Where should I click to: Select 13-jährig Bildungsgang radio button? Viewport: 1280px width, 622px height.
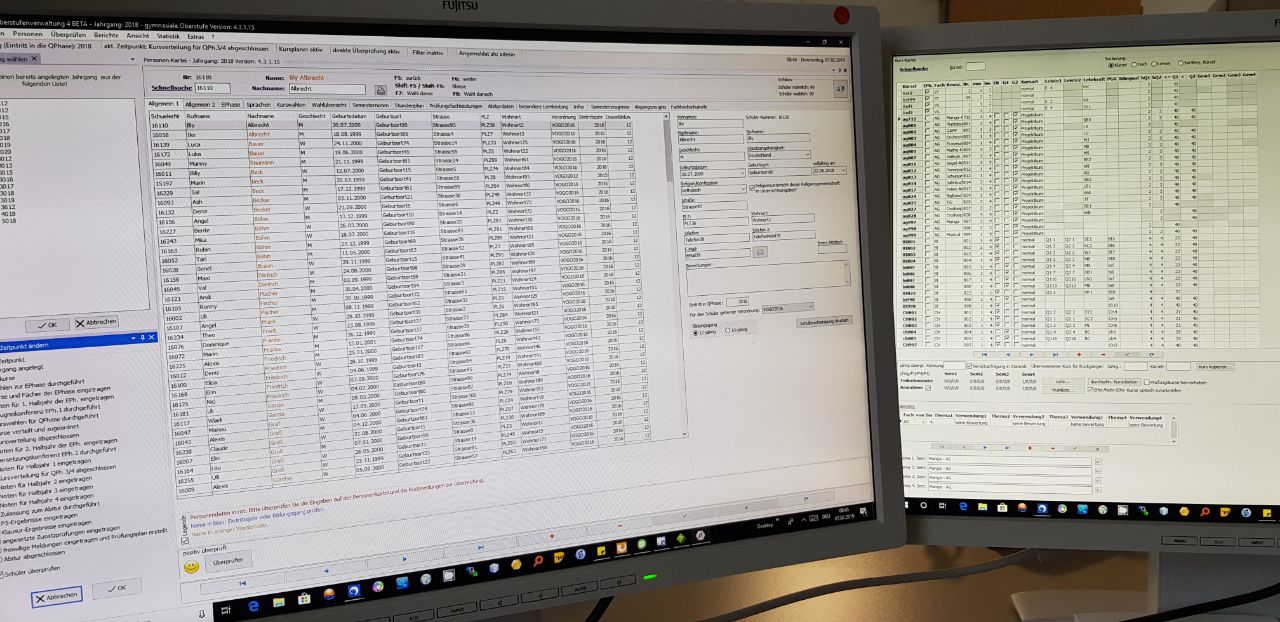pyautogui.click(x=728, y=330)
